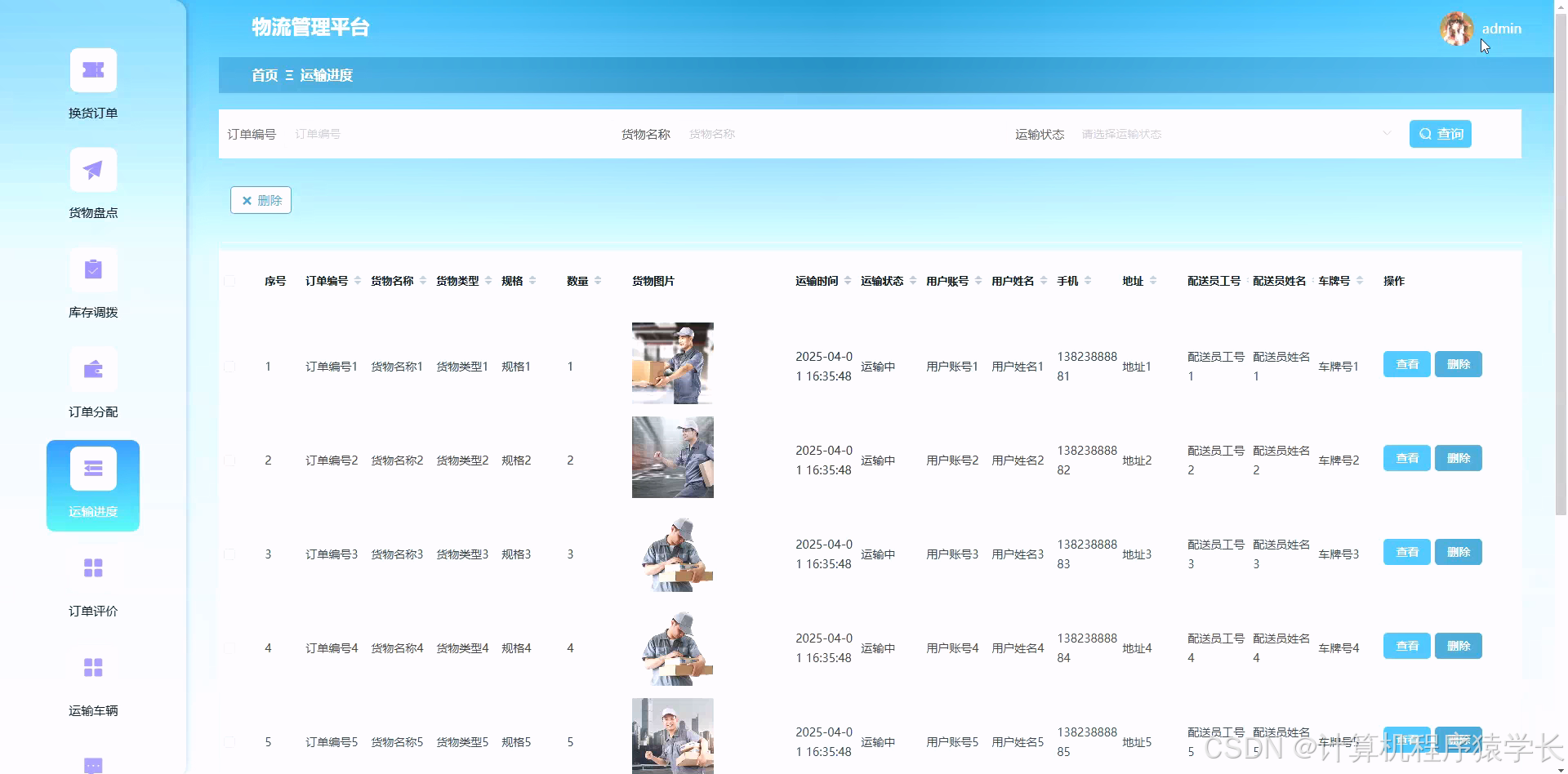Sort by 订单编号 column arrows
Image resolution: width=1568 pixels, height=774 pixels.
(x=357, y=281)
